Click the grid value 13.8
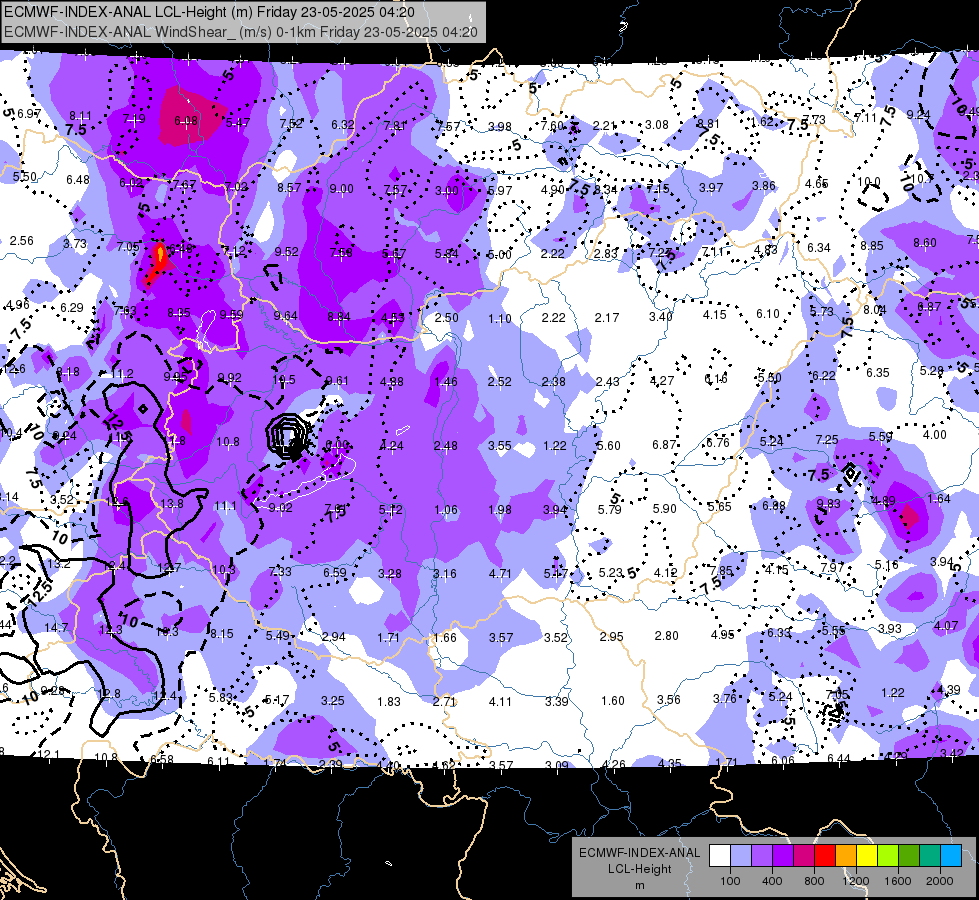This screenshot has width=979, height=900. tap(172, 503)
